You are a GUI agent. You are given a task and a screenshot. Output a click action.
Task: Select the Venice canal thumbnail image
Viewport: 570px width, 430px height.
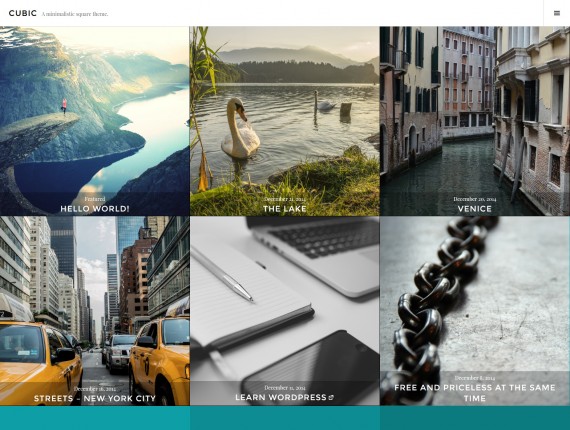tap(475, 109)
